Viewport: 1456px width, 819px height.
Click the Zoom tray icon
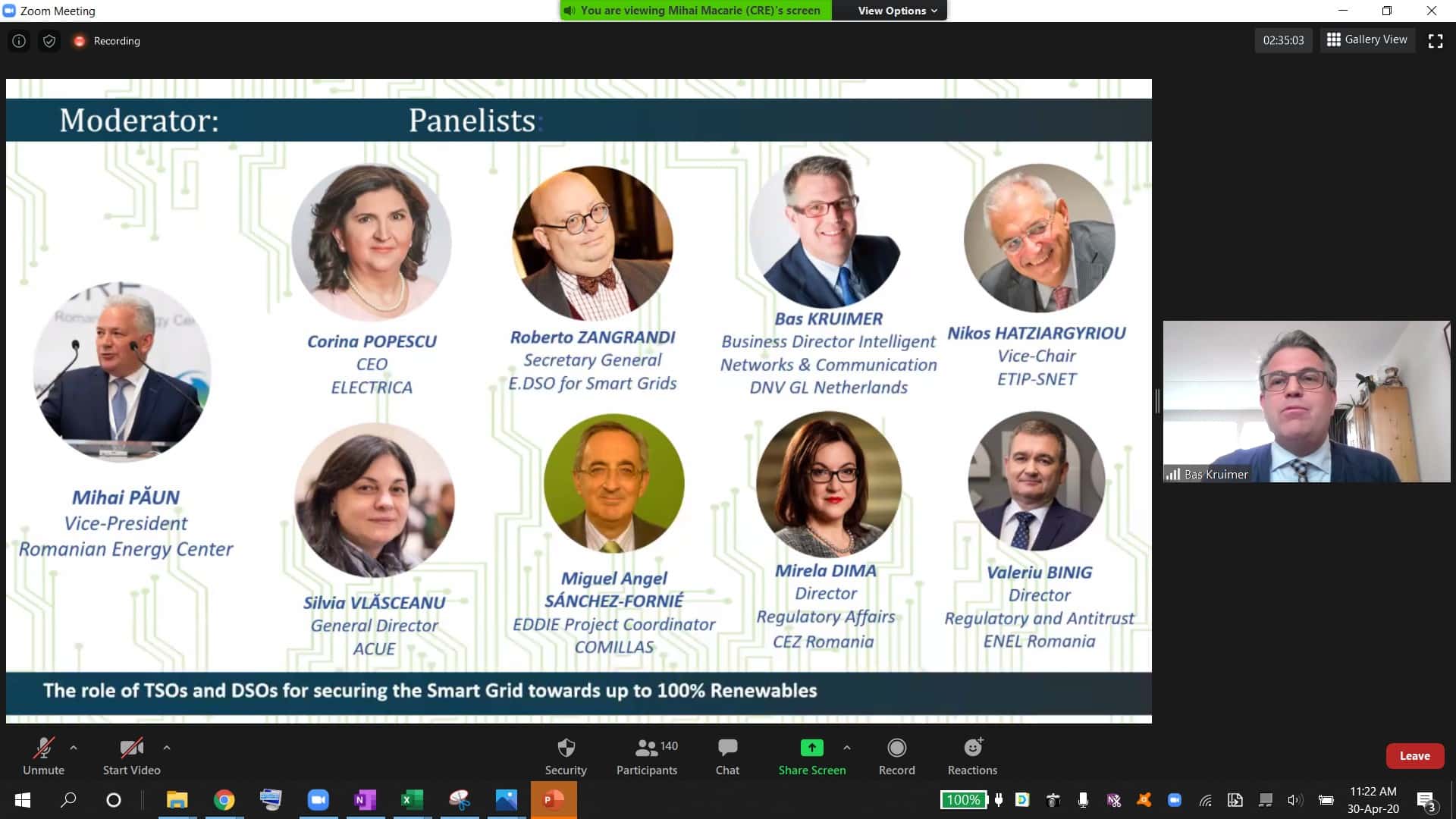tap(1175, 800)
